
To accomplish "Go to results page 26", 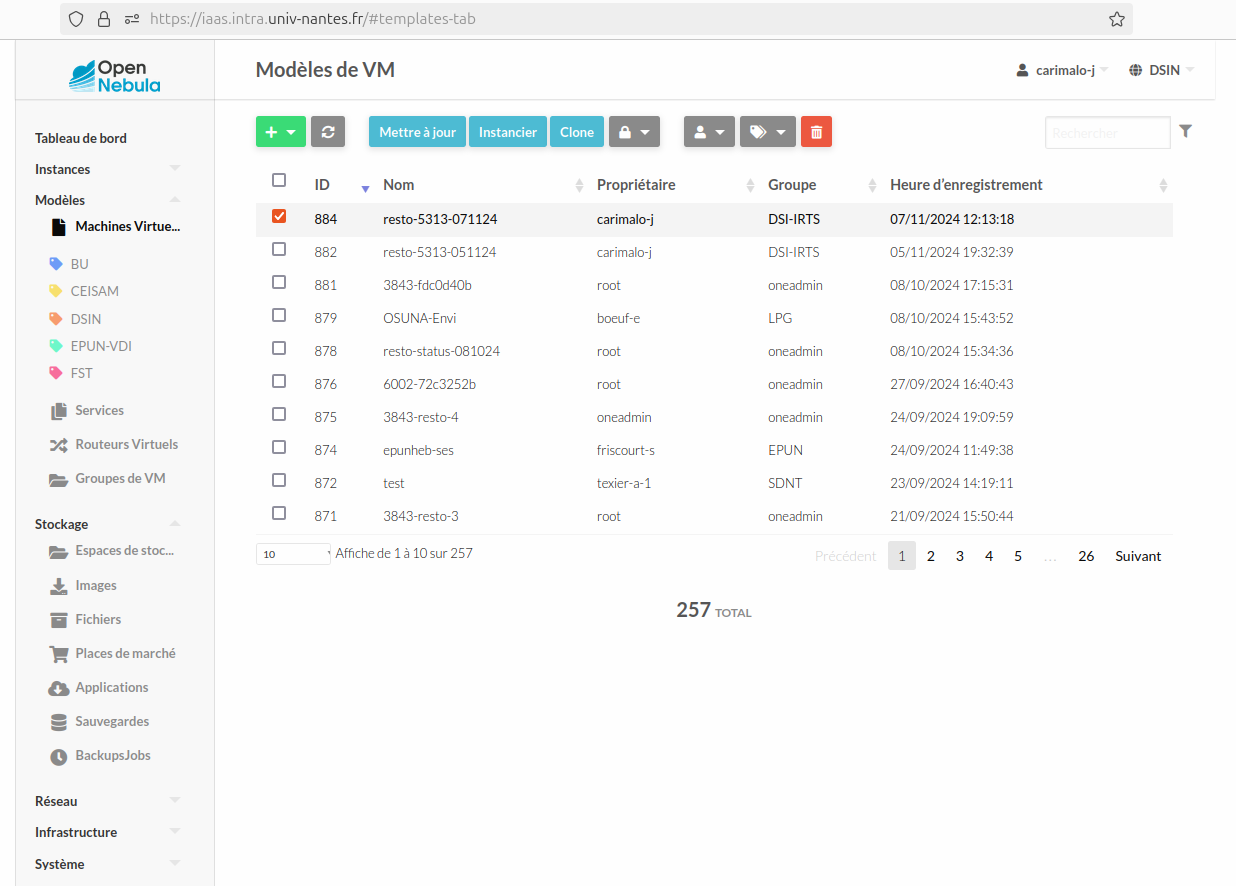I will [1086, 555].
